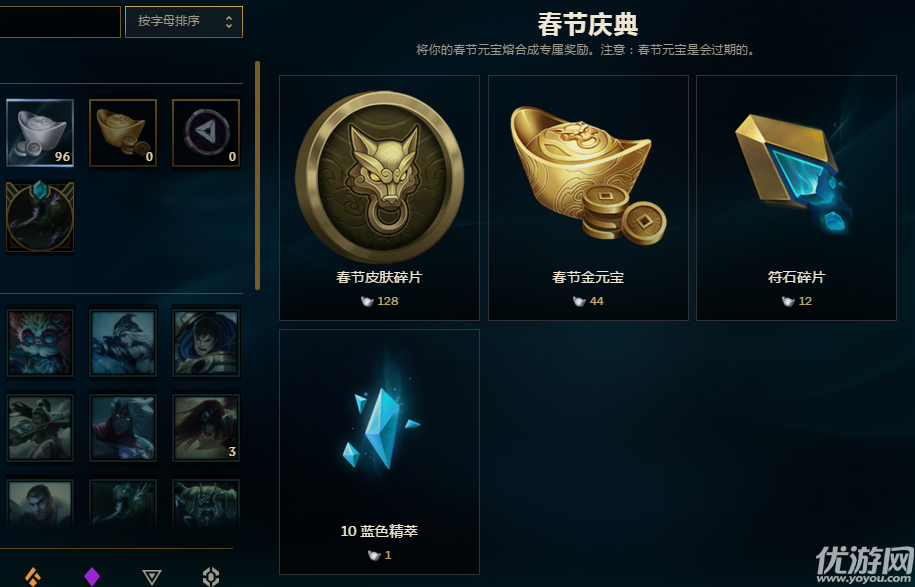Select the silver ingot token showing 96
Viewport: 915px width, 587px height.
[x=40, y=133]
